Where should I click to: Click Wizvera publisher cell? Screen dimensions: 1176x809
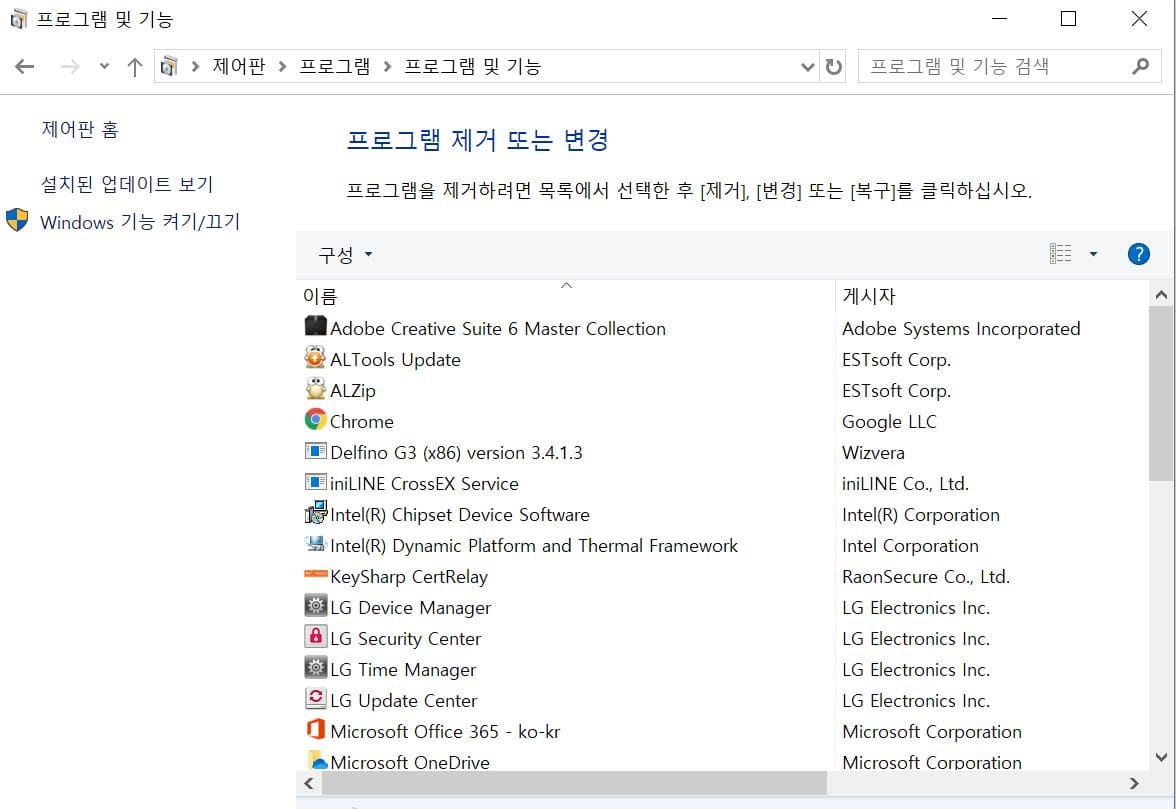(873, 453)
